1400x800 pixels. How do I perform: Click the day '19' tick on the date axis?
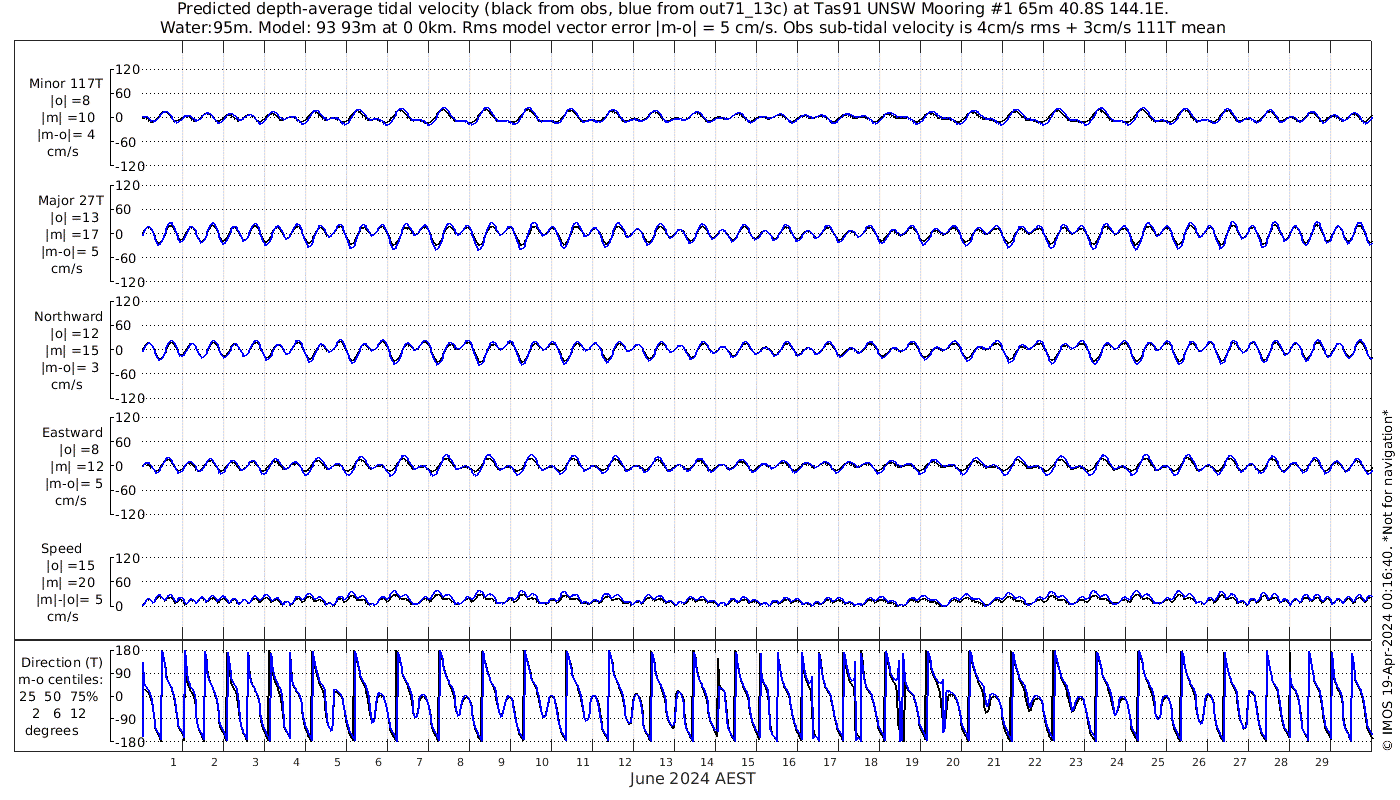911,762
